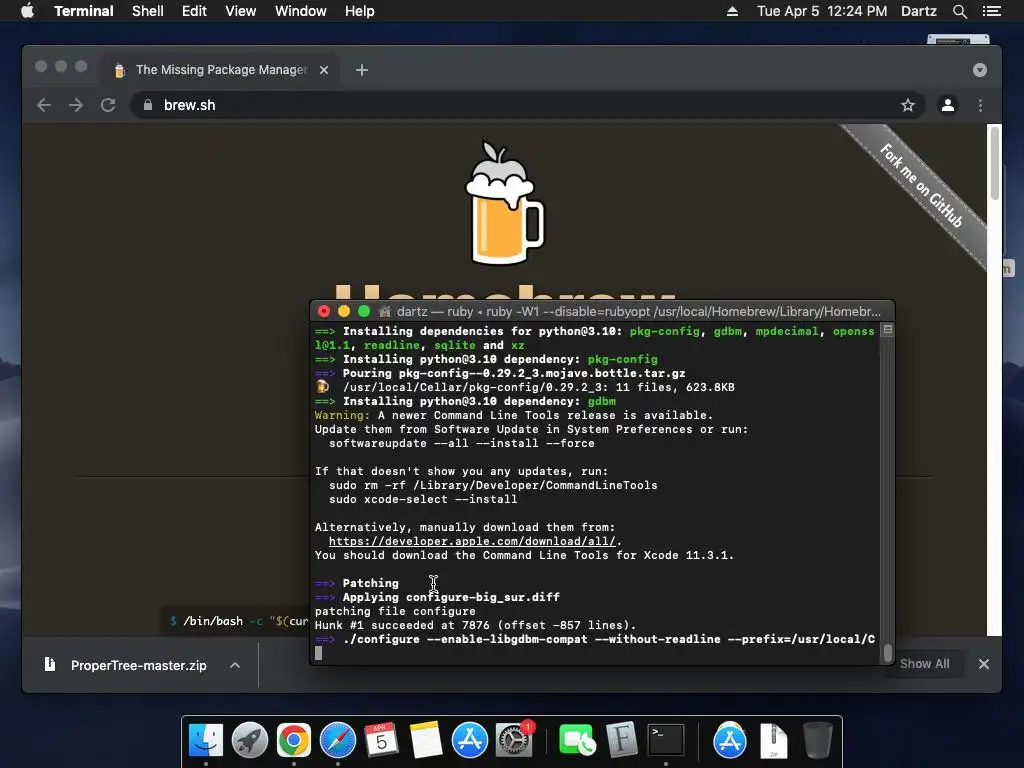
Task: Open Notes from the Dock
Action: click(x=426, y=741)
